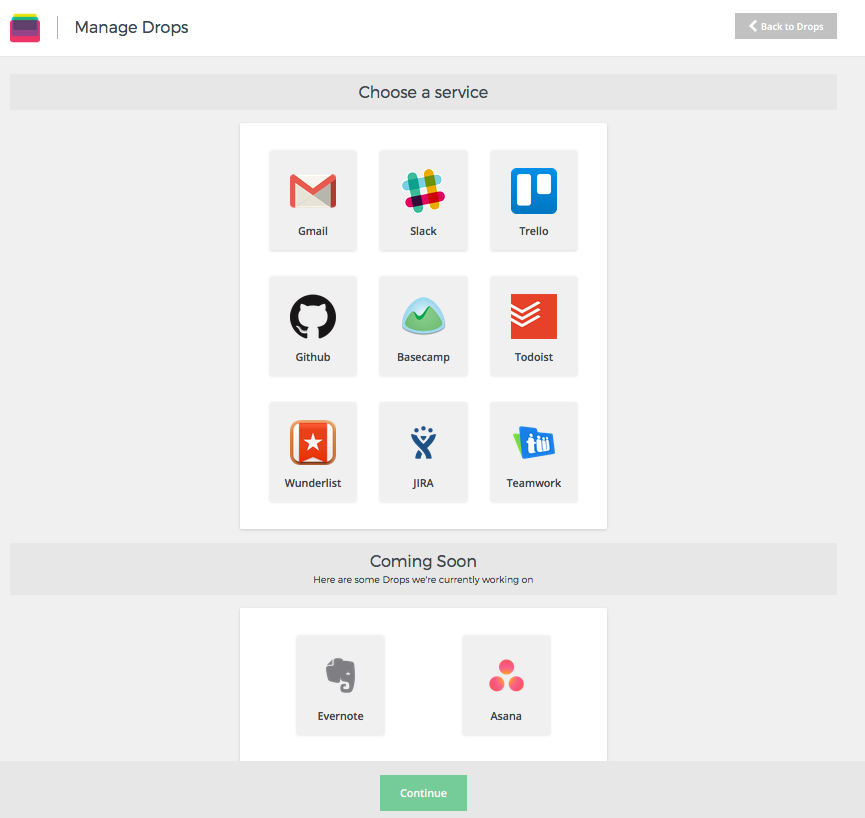Viewport: 865px width, 818px height.
Task: Click the green Continue button
Action: (x=423, y=793)
